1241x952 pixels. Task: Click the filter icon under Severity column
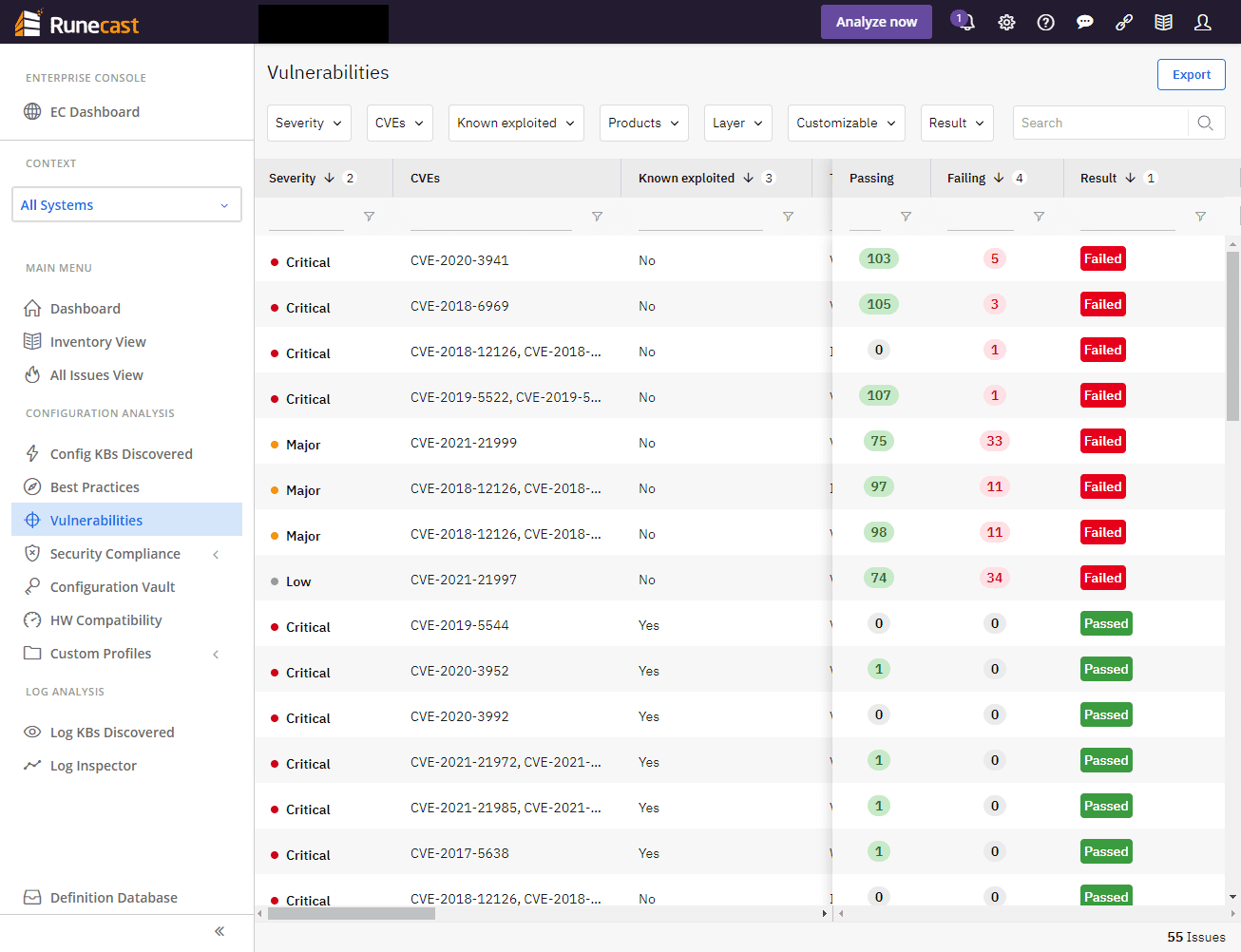click(369, 217)
